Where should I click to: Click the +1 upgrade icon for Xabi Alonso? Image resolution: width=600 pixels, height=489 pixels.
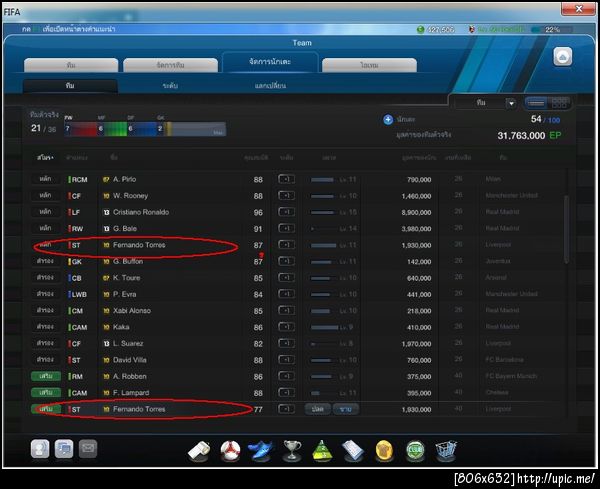[286, 311]
